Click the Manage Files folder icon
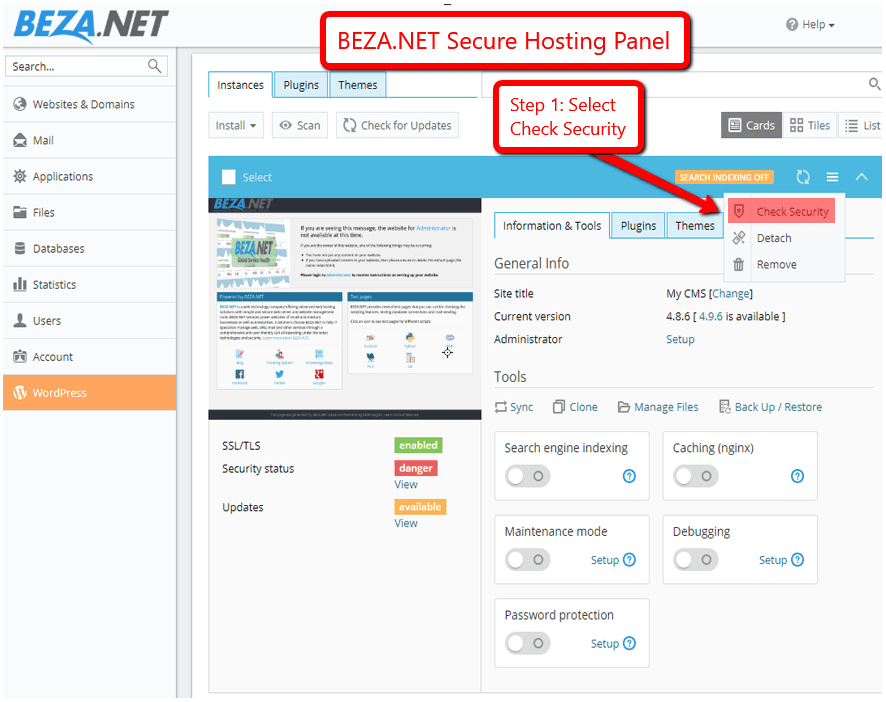Image resolution: width=886 pixels, height=702 pixels. pyautogui.click(x=624, y=407)
